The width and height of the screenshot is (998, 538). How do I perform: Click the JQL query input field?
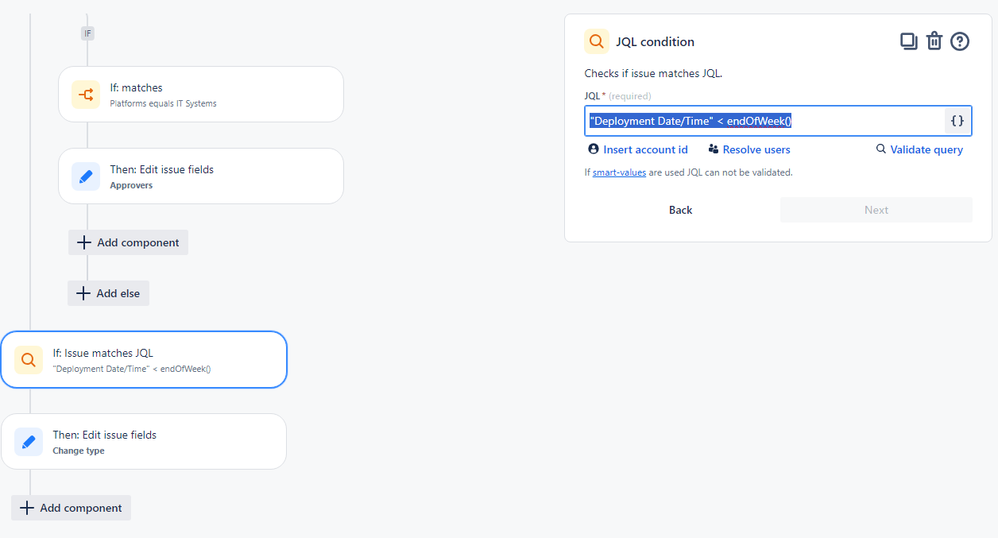point(764,121)
